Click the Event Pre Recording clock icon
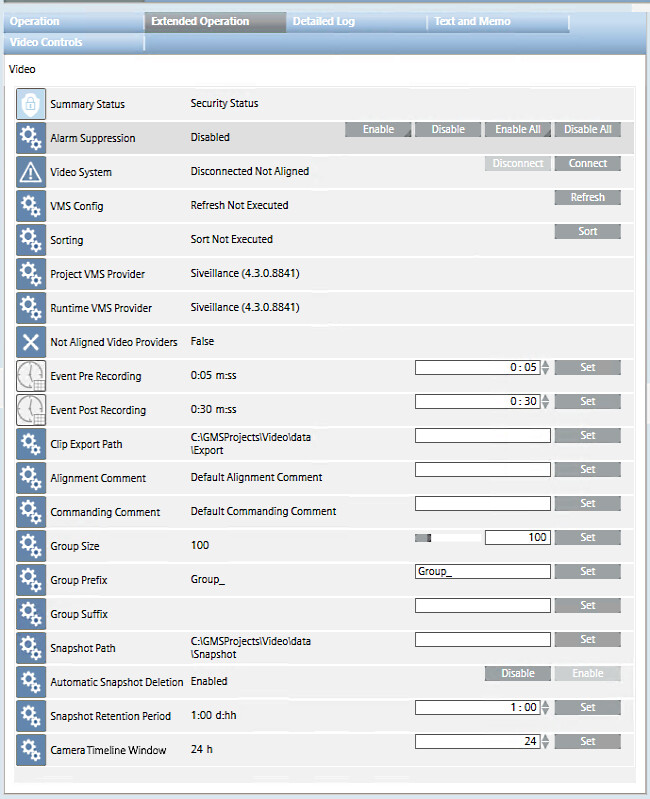Screen dimensions: 650x799 [x=31, y=376]
